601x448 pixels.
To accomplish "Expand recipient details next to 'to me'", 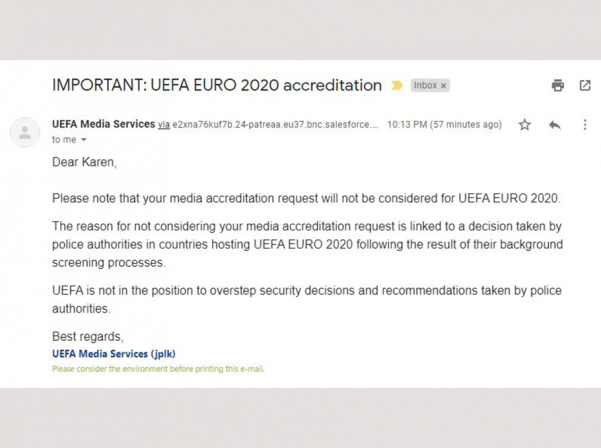I will pyautogui.click(x=84, y=140).
